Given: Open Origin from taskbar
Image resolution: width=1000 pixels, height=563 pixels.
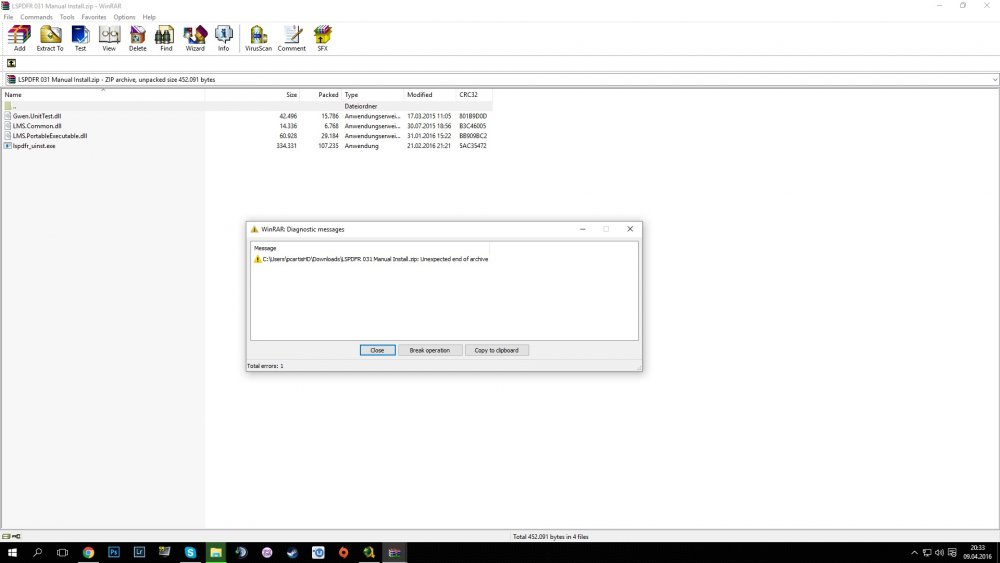Looking at the screenshot, I should pyautogui.click(x=343, y=553).
